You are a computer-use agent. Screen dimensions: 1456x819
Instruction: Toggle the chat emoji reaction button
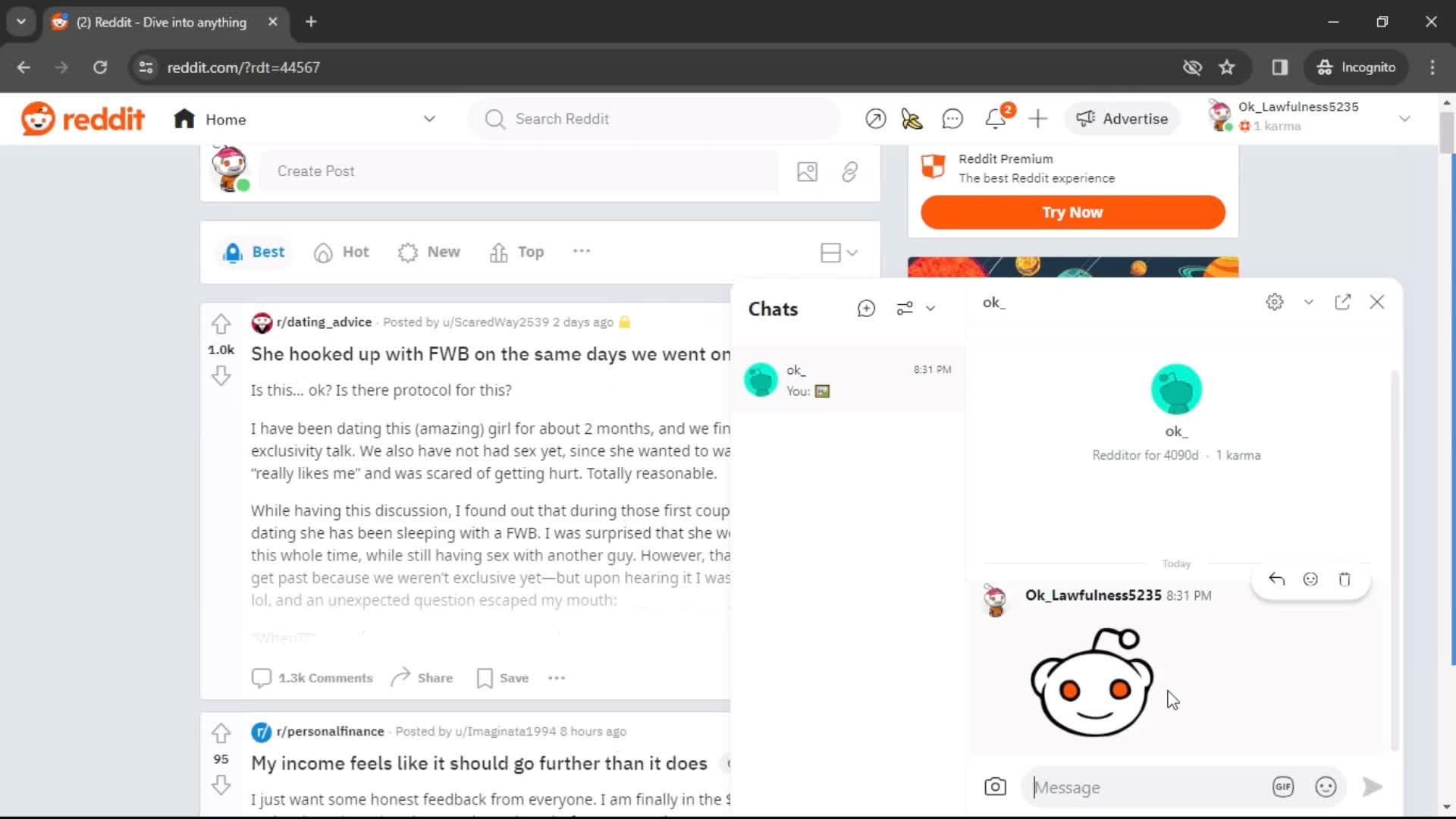(1310, 580)
